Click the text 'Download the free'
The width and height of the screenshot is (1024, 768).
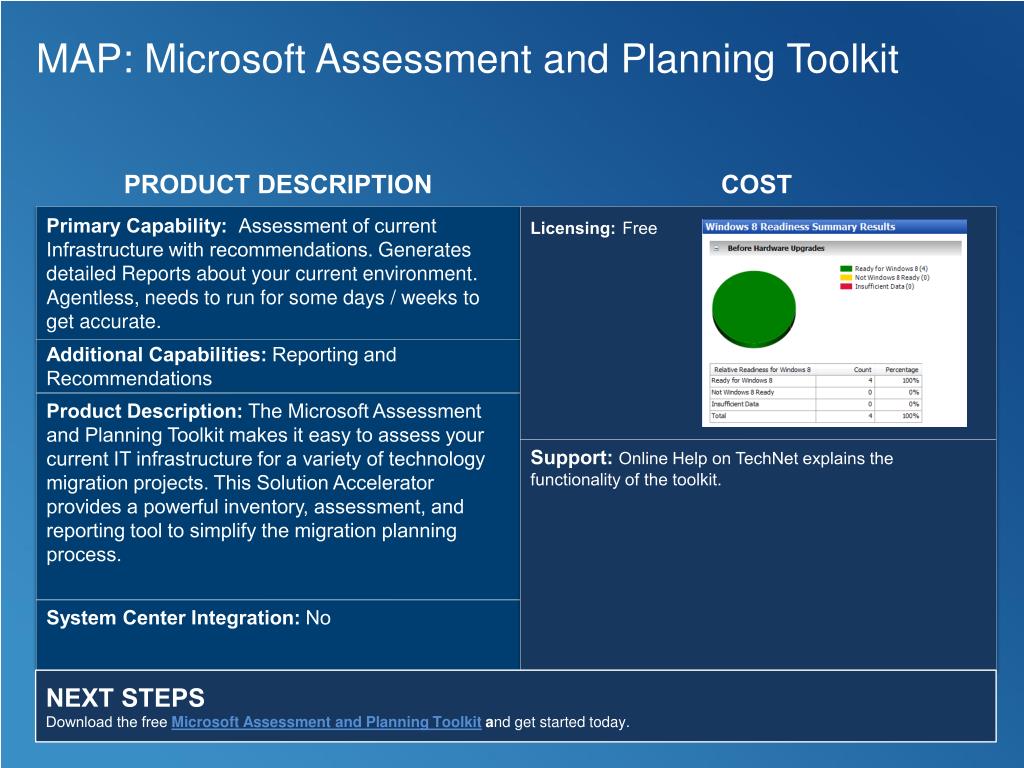click(x=107, y=722)
